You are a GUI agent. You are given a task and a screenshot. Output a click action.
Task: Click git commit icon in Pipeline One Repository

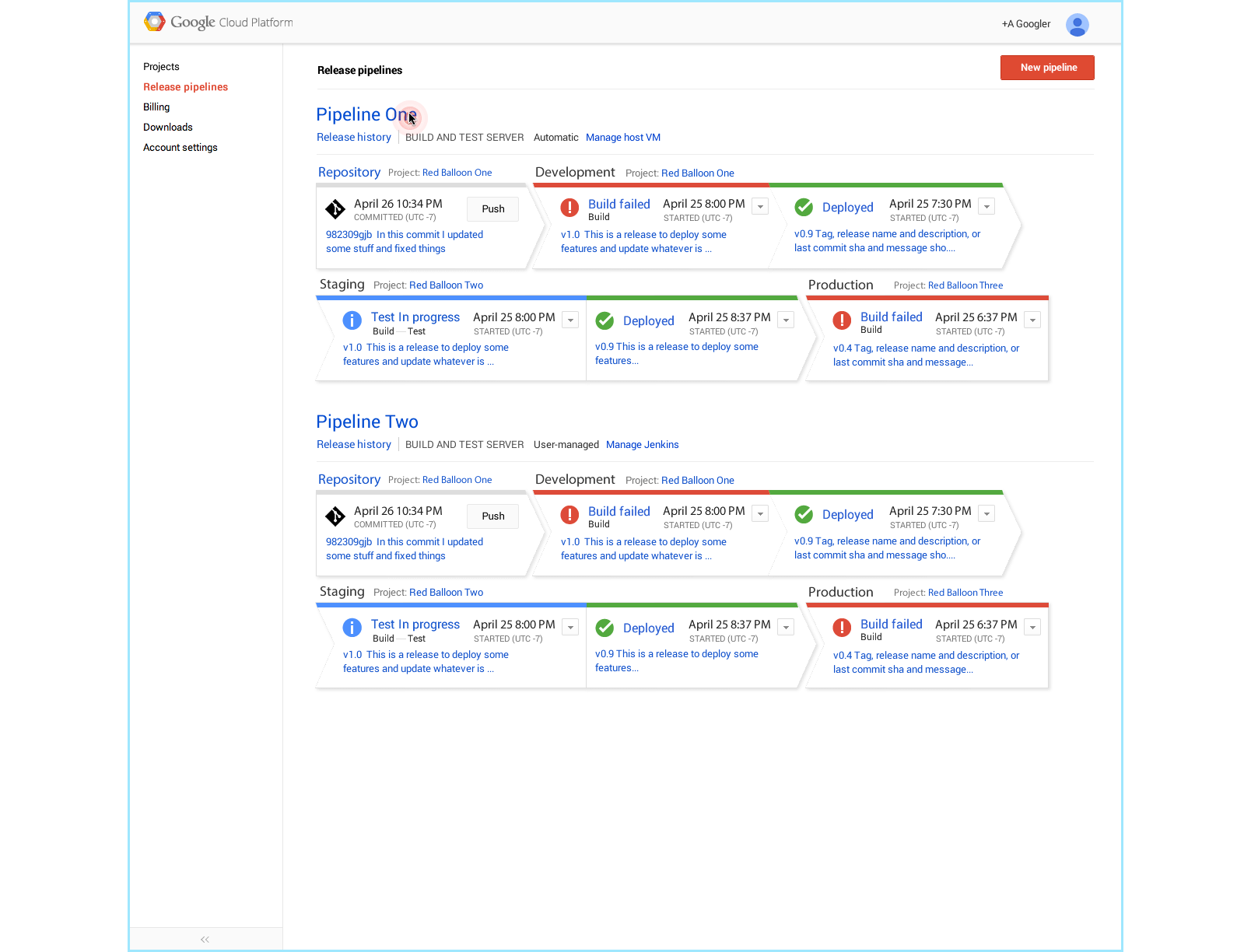point(335,209)
